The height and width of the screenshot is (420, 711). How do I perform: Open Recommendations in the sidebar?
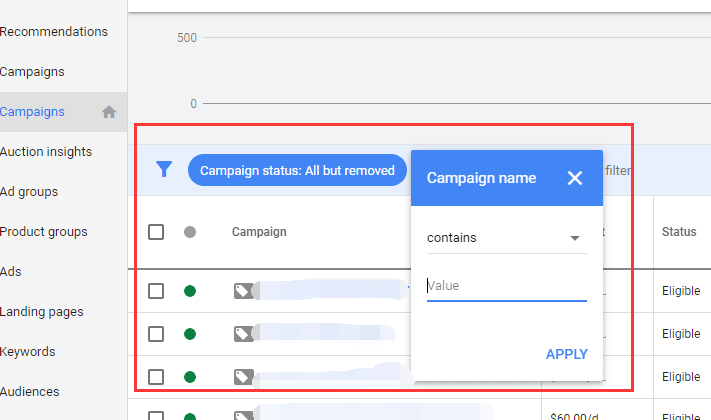point(54,32)
